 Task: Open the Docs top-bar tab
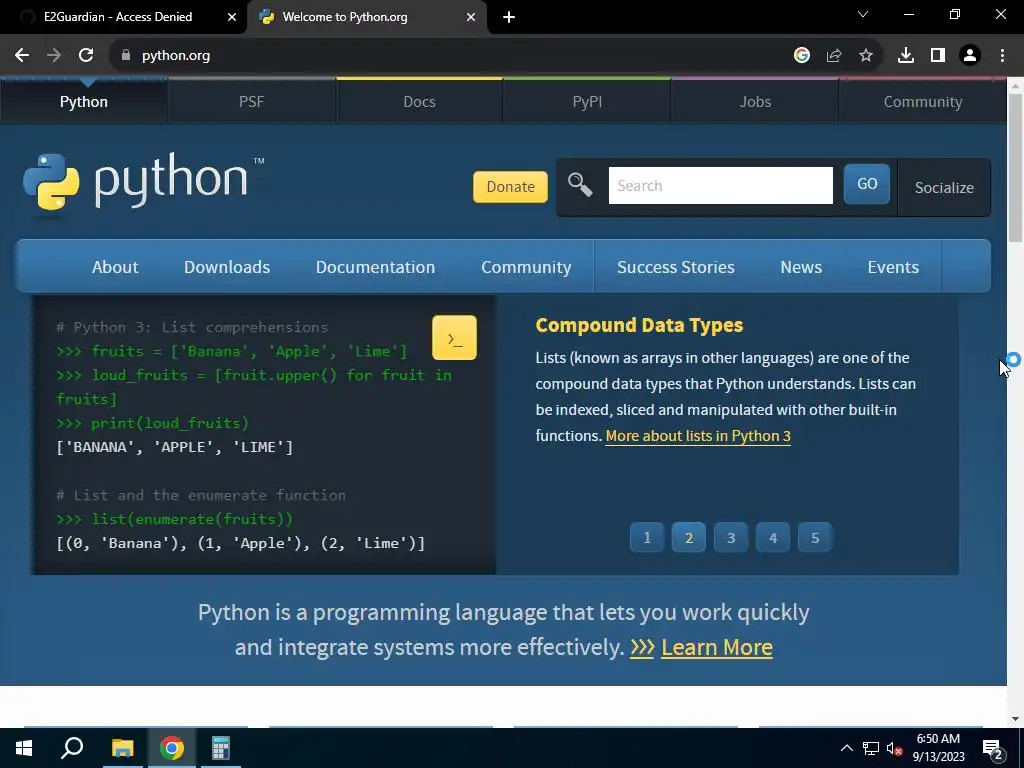tap(419, 101)
